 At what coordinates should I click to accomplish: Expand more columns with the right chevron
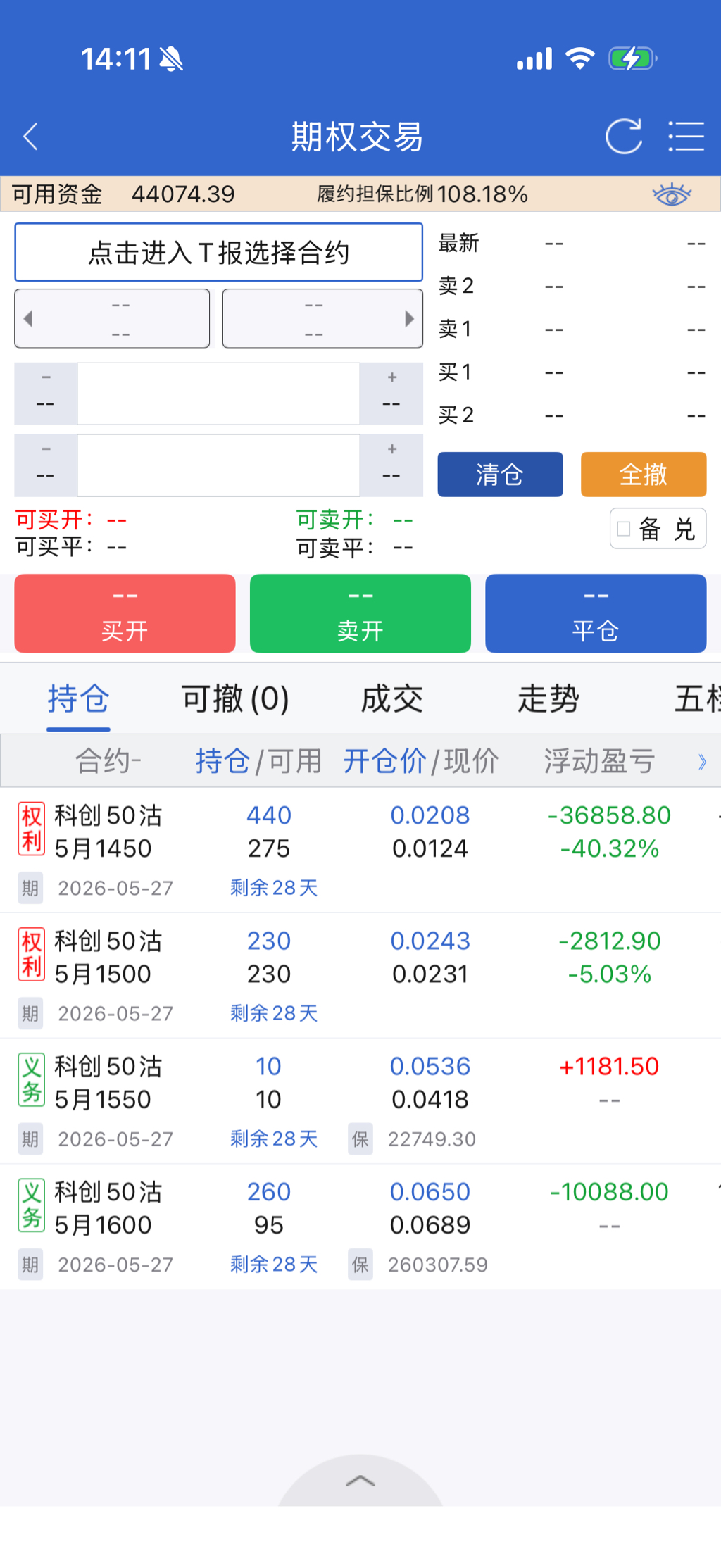click(702, 761)
